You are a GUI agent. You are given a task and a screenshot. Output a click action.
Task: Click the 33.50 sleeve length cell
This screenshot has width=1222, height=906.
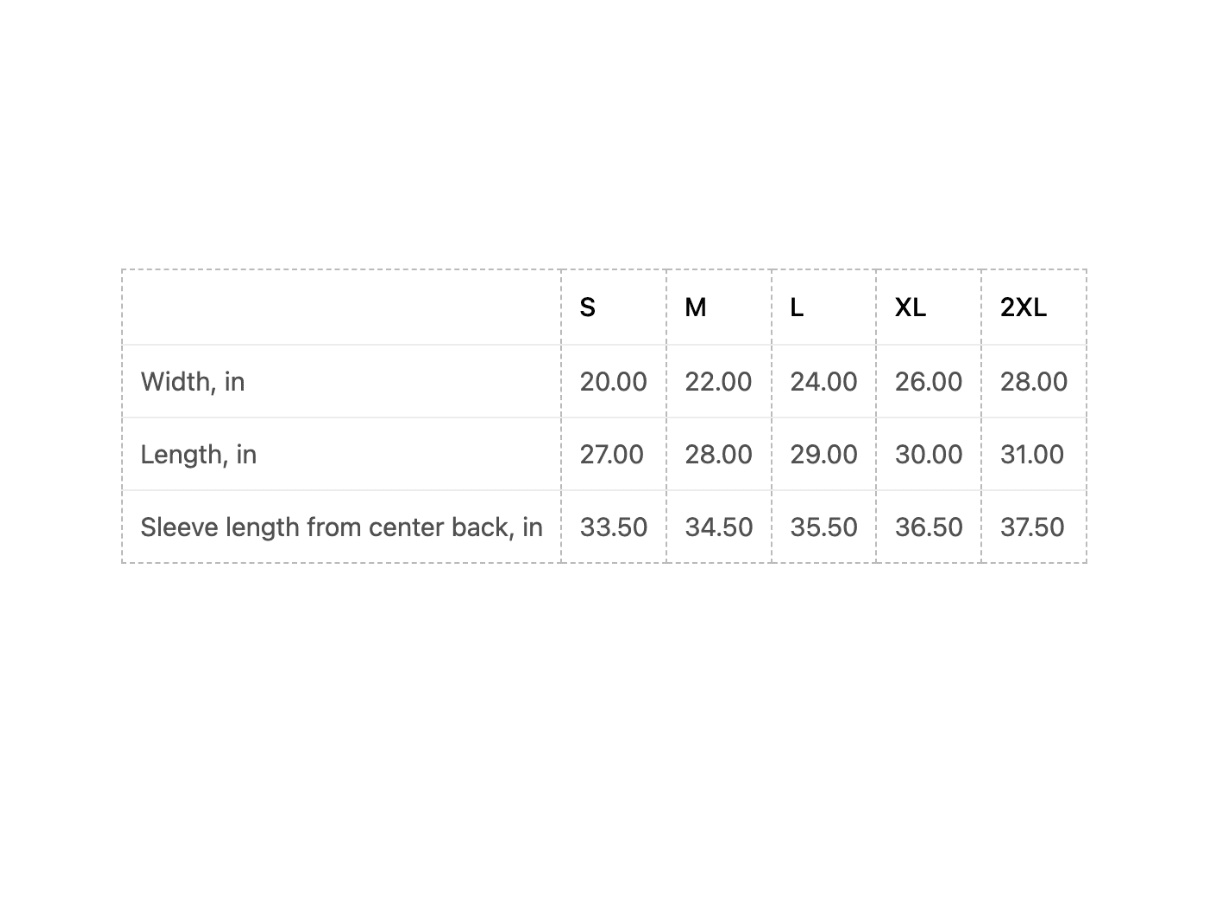613,527
